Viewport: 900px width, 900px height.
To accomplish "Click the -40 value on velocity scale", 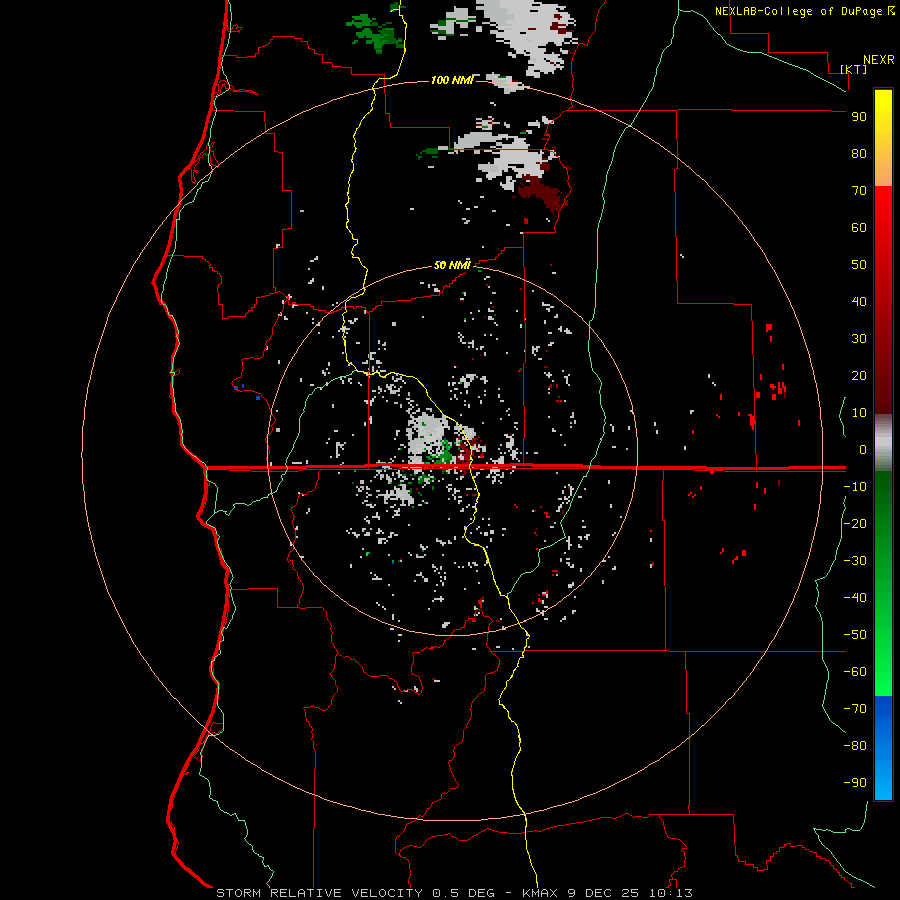I will 855,598.
